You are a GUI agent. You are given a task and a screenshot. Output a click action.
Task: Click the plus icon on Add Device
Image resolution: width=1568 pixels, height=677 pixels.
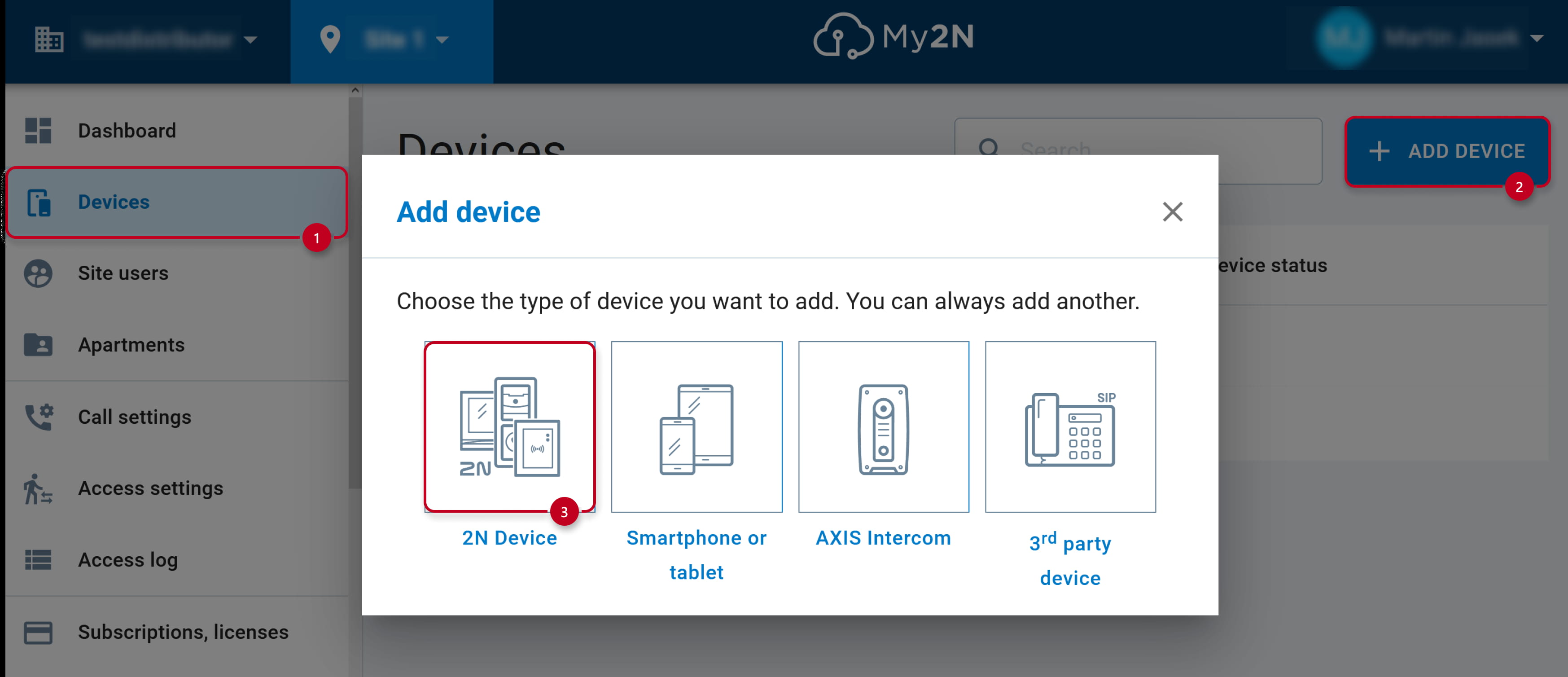tap(1379, 151)
